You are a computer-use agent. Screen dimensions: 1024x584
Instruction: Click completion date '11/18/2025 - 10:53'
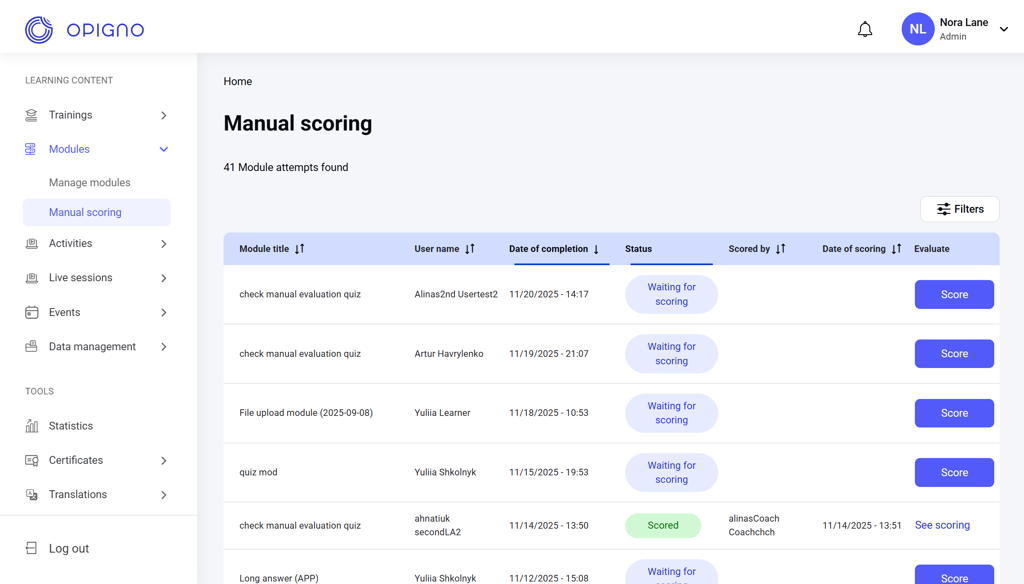pos(549,413)
